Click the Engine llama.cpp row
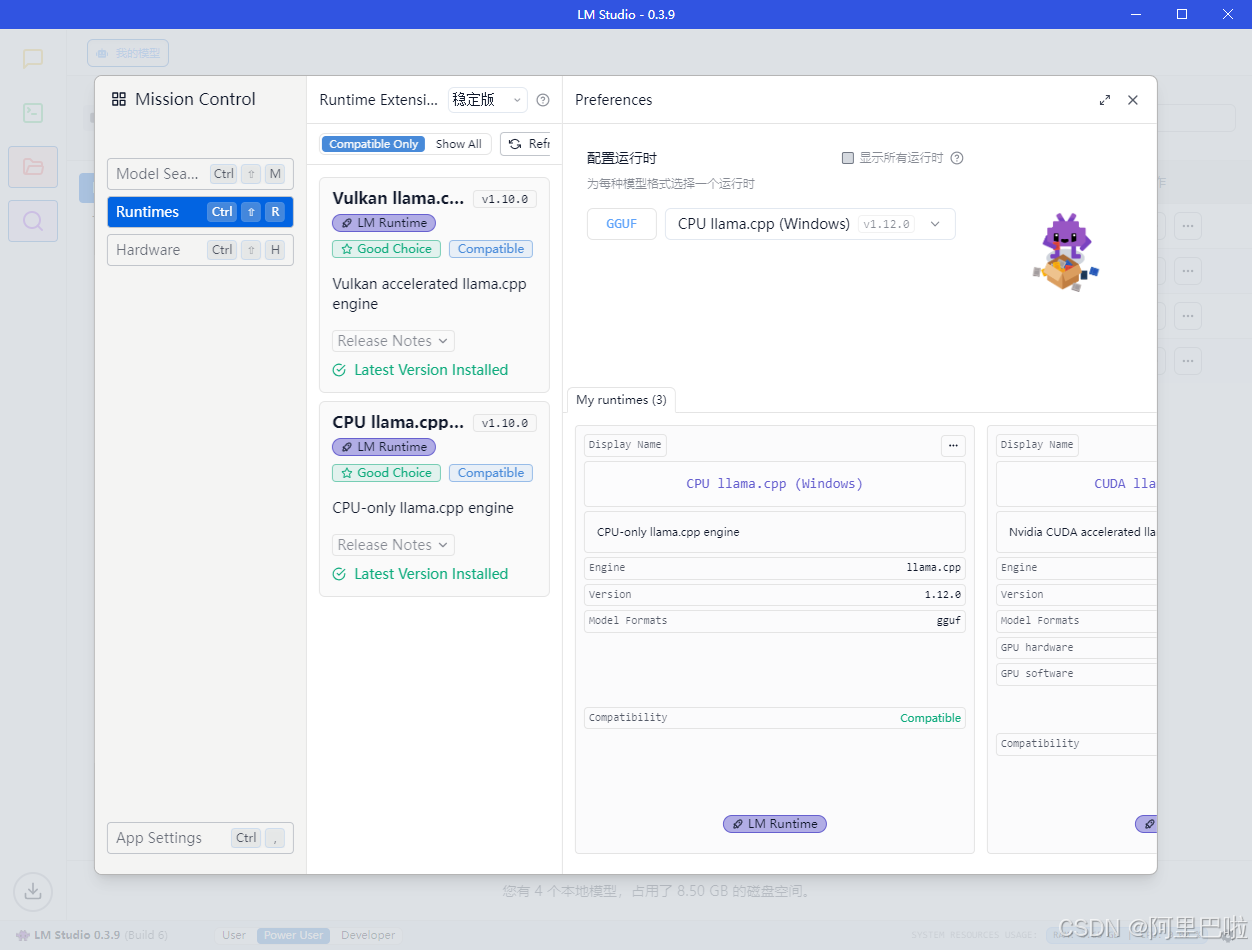Image resolution: width=1252 pixels, height=950 pixels. click(775, 568)
